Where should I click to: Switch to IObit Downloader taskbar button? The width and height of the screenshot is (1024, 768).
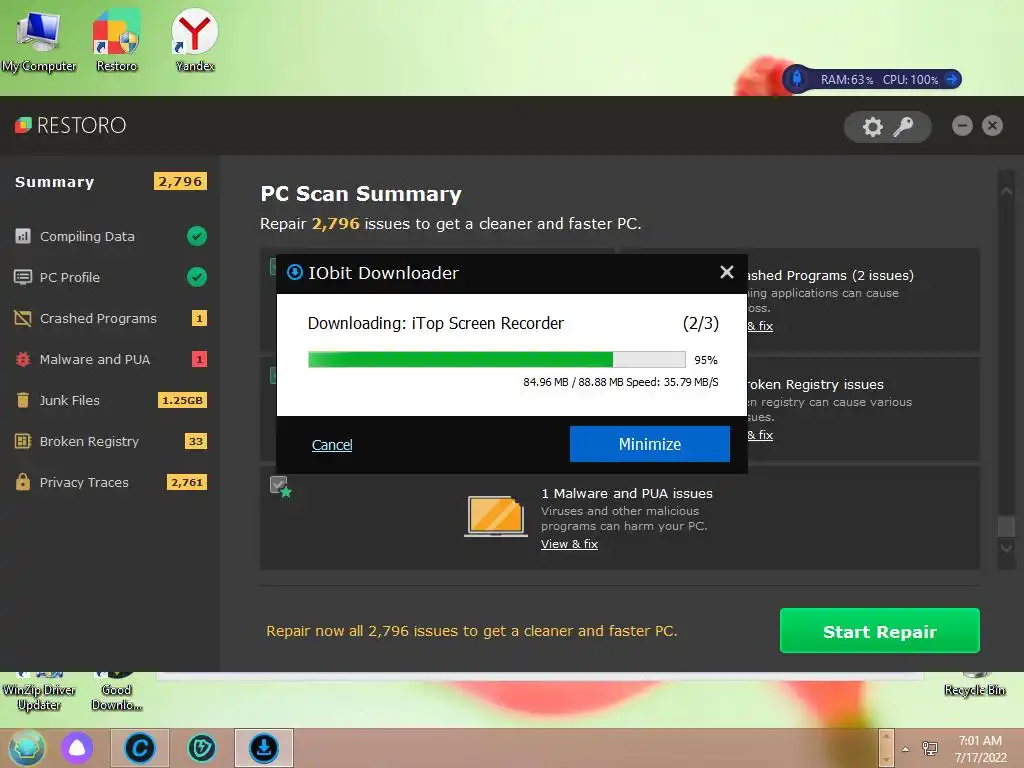point(264,748)
